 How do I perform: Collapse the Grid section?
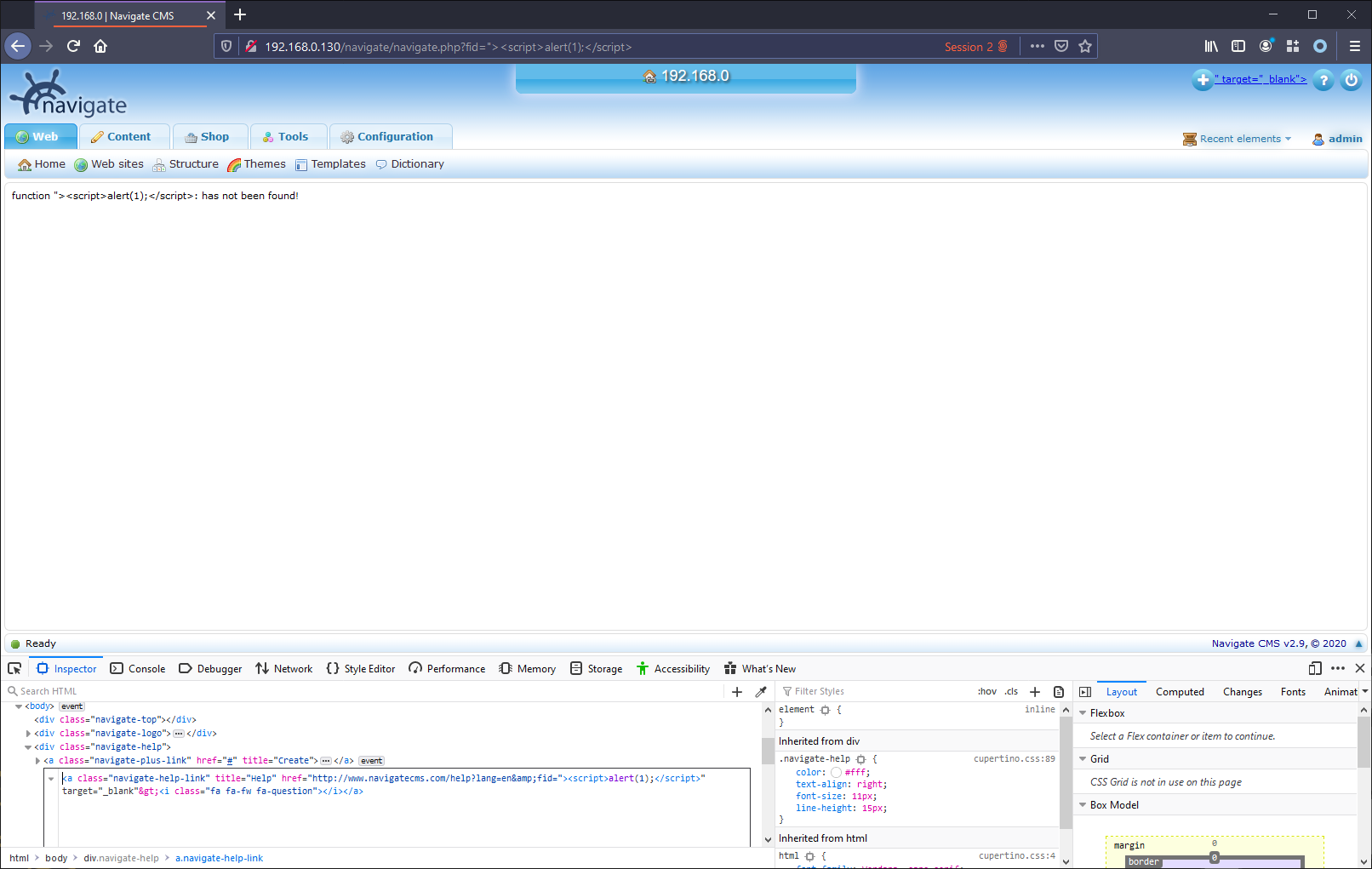click(1083, 759)
